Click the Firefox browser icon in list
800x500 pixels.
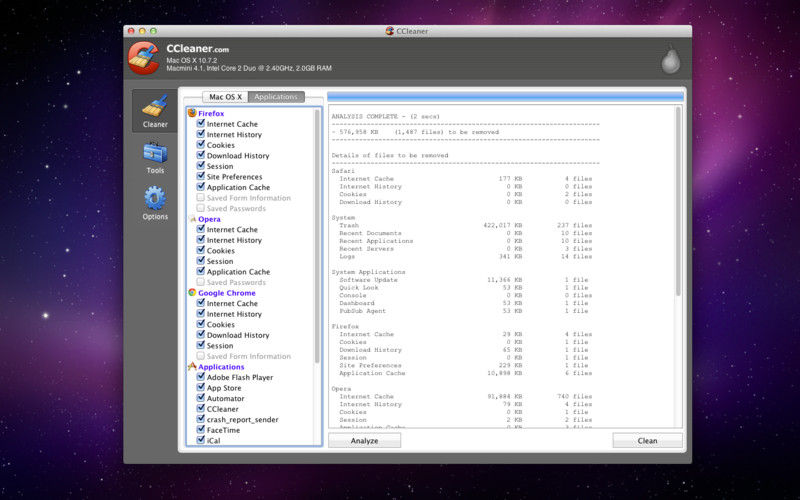click(x=192, y=114)
